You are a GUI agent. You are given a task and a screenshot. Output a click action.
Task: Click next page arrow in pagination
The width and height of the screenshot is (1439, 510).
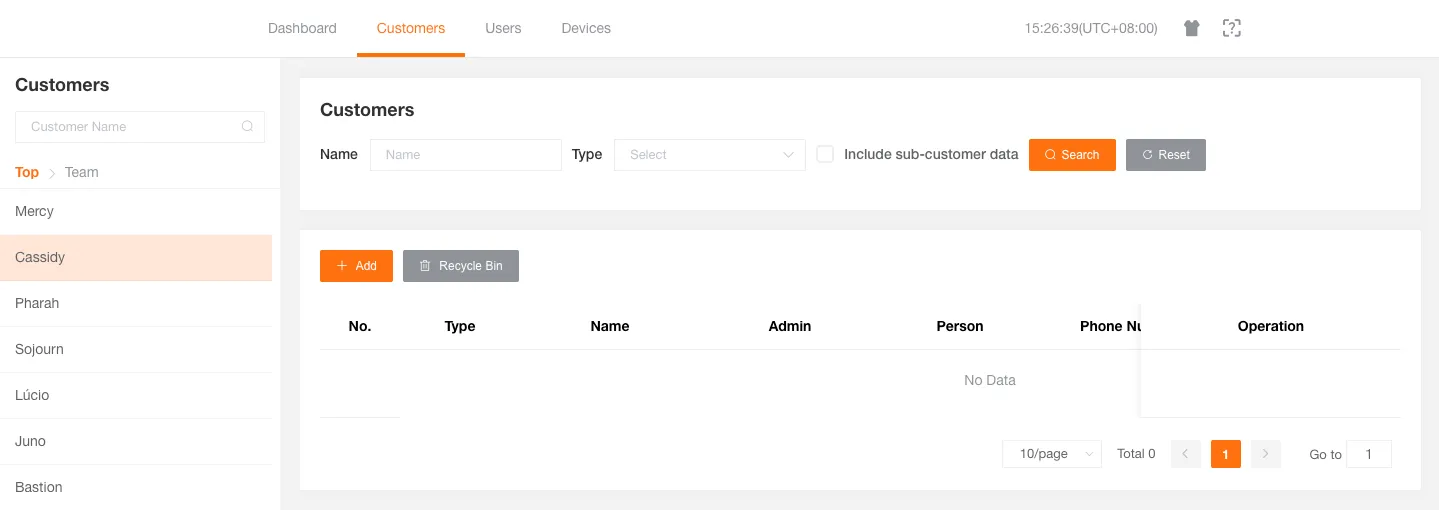1266,454
